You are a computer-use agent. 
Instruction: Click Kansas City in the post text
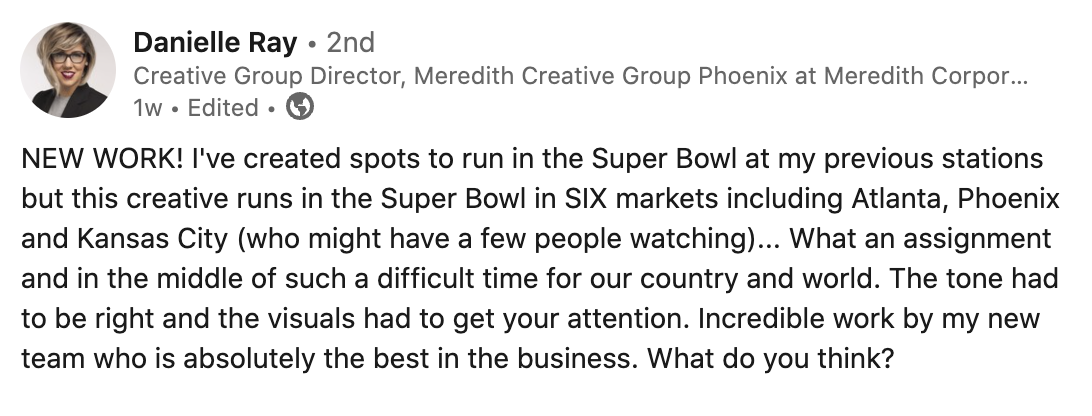pyautogui.click(x=153, y=239)
